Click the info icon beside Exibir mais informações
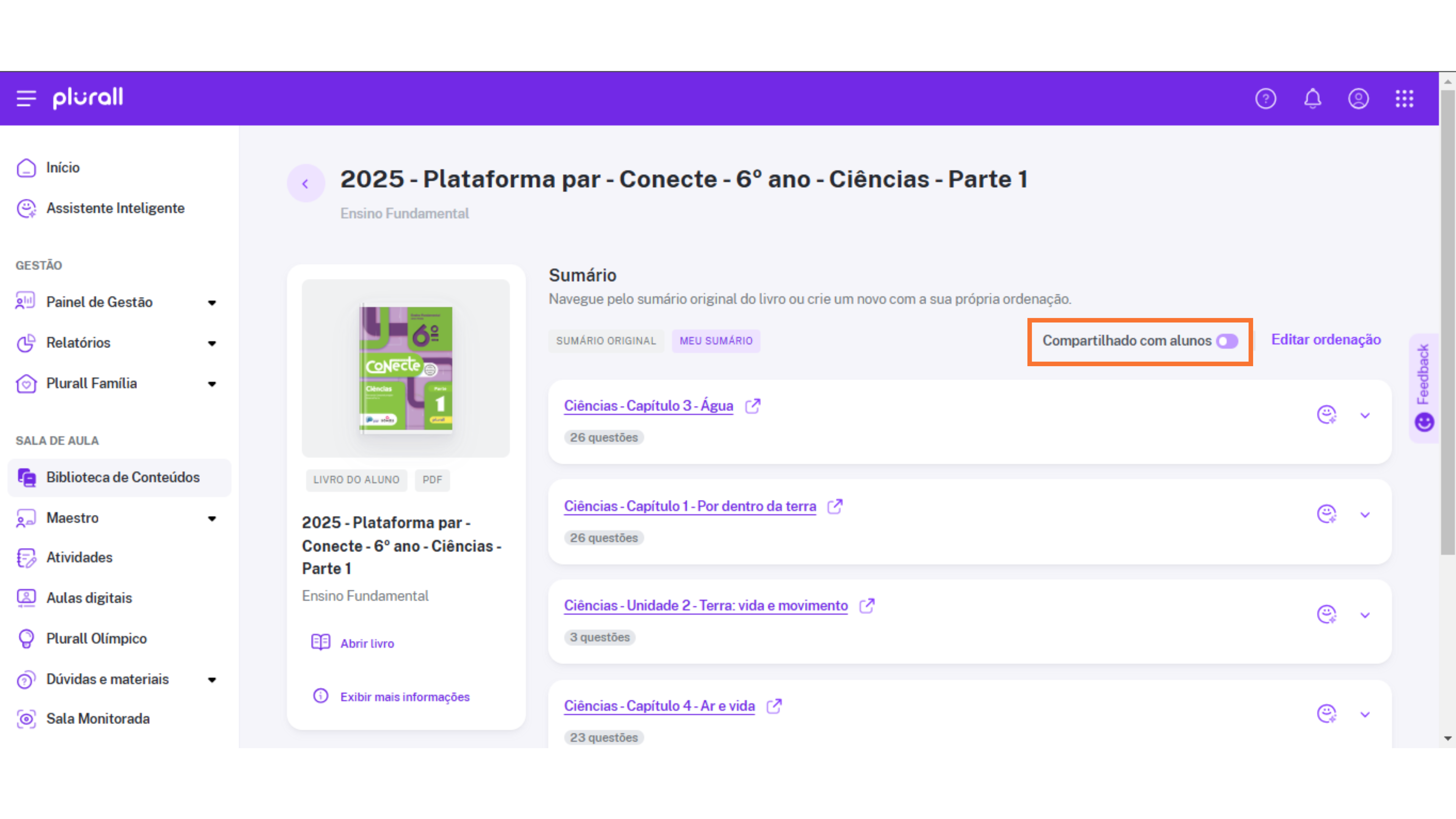The width and height of the screenshot is (1456, 819). pyautogui.click(x=321, y=696)
